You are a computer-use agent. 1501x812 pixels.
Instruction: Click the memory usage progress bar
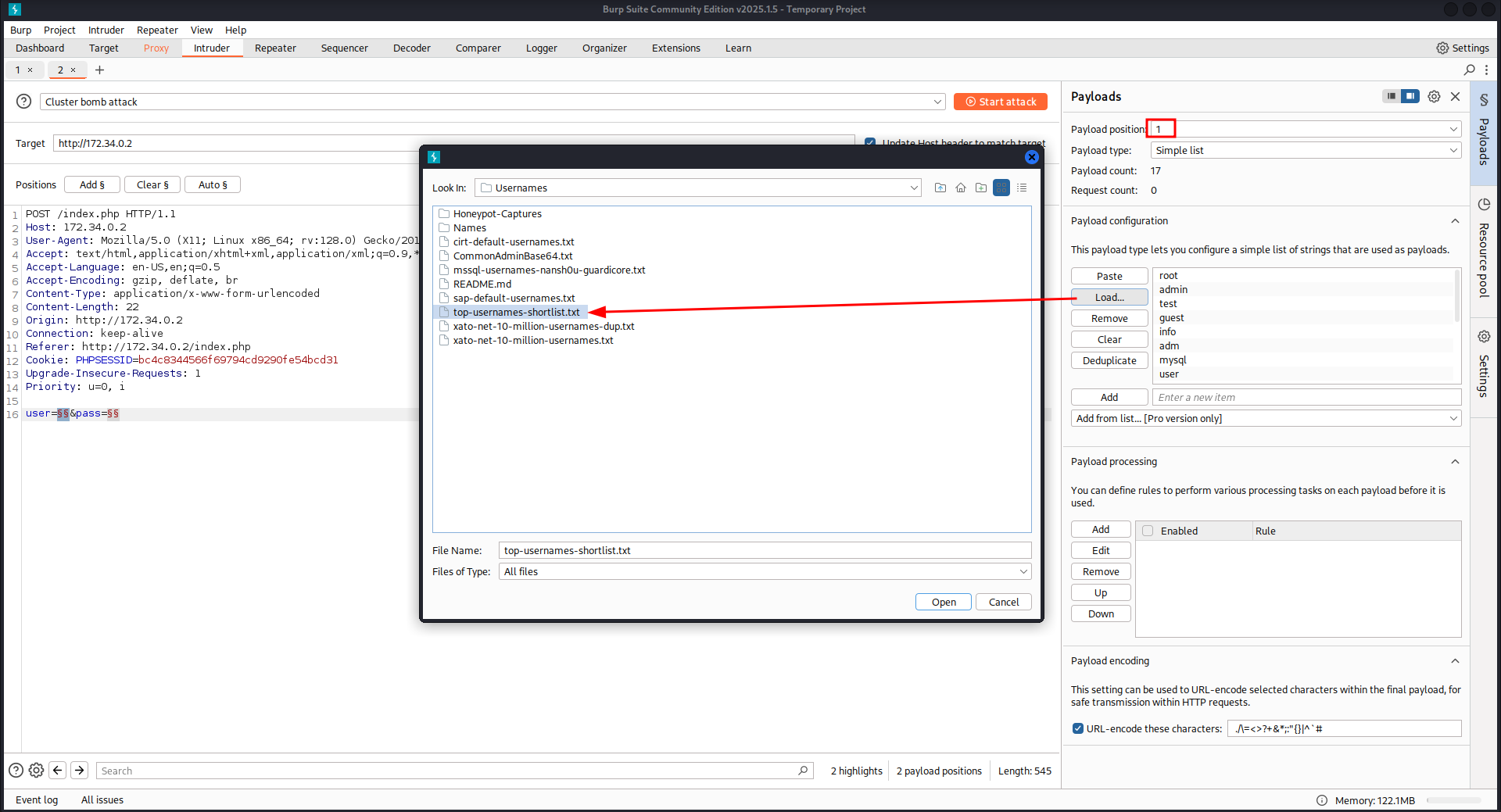[x=1454, y=800]
